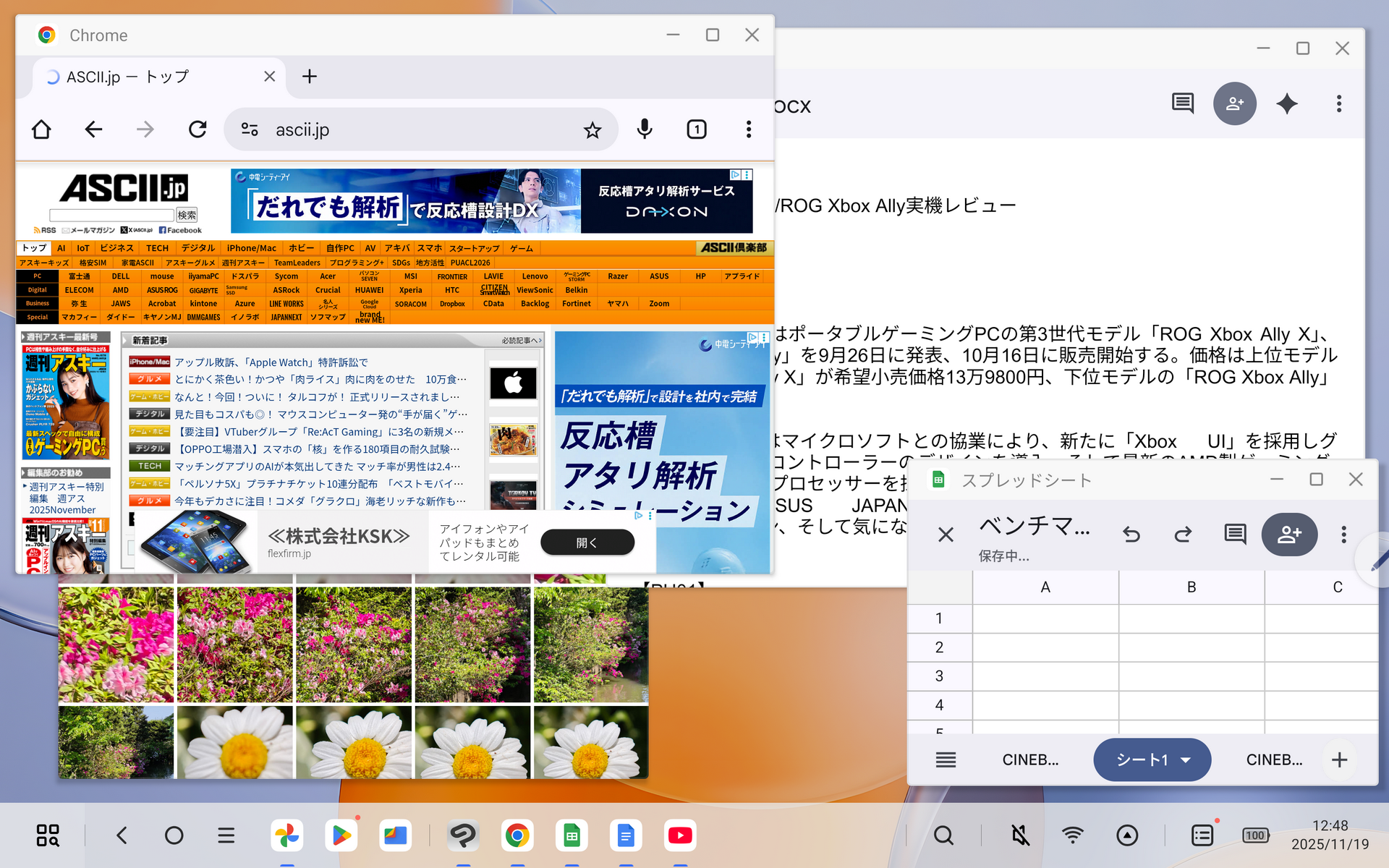Open Chrome tab switcher showing 1

696,129
